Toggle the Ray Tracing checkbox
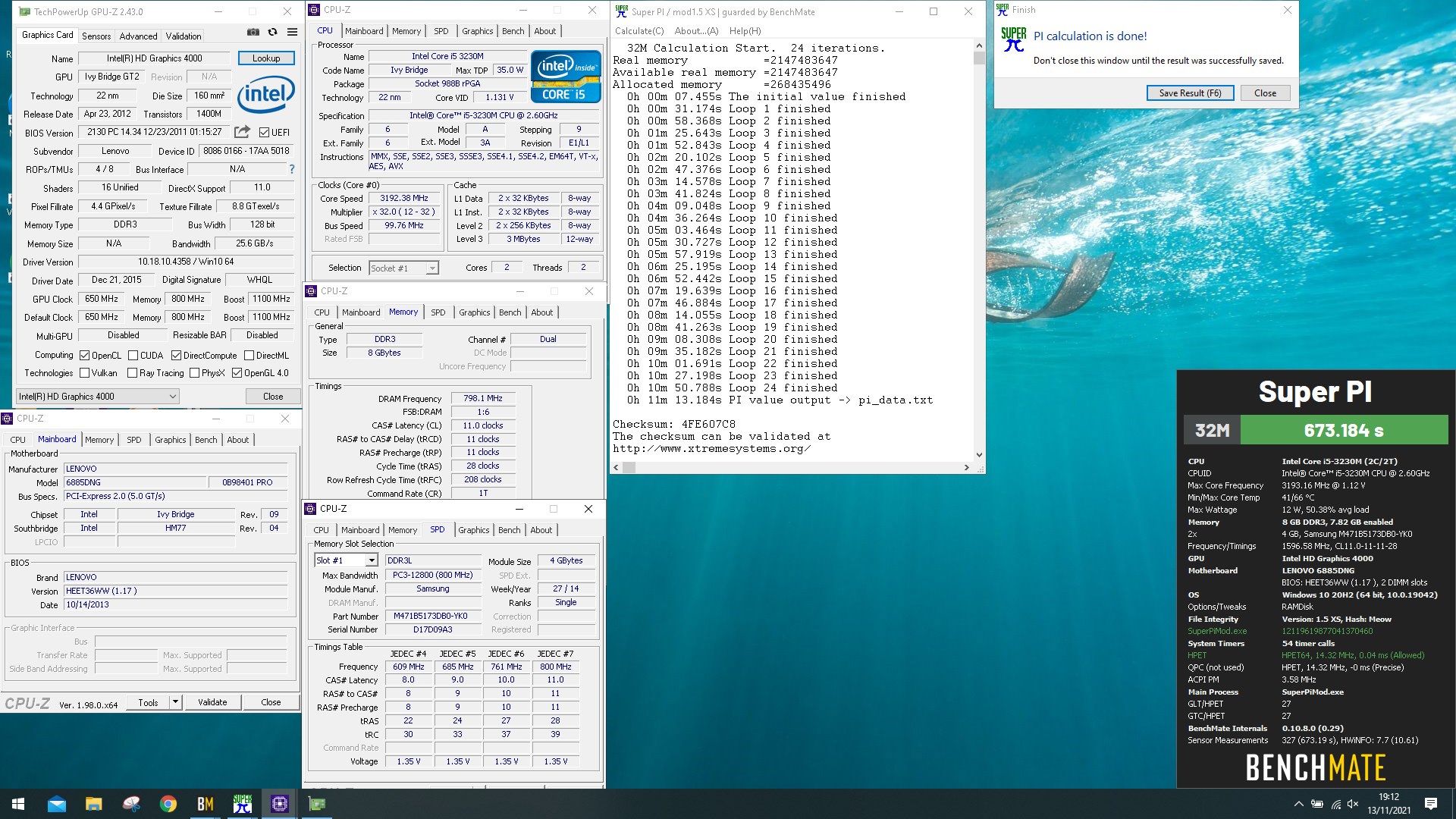 [x=132, y=373]
